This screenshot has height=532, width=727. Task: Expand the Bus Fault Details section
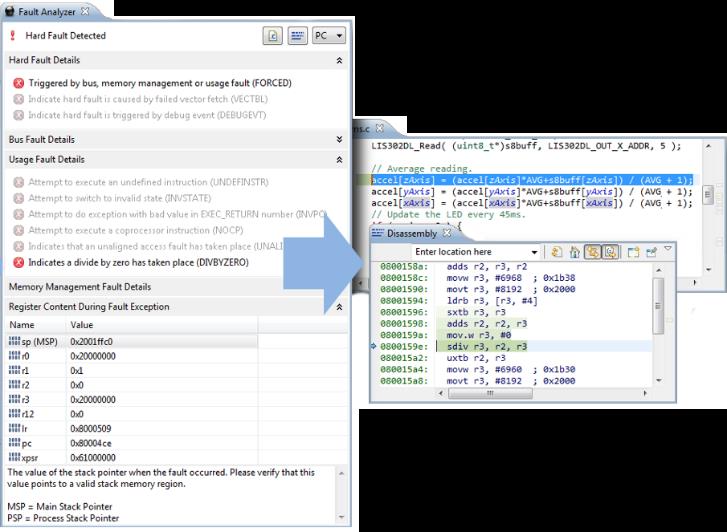pos(339,140)
